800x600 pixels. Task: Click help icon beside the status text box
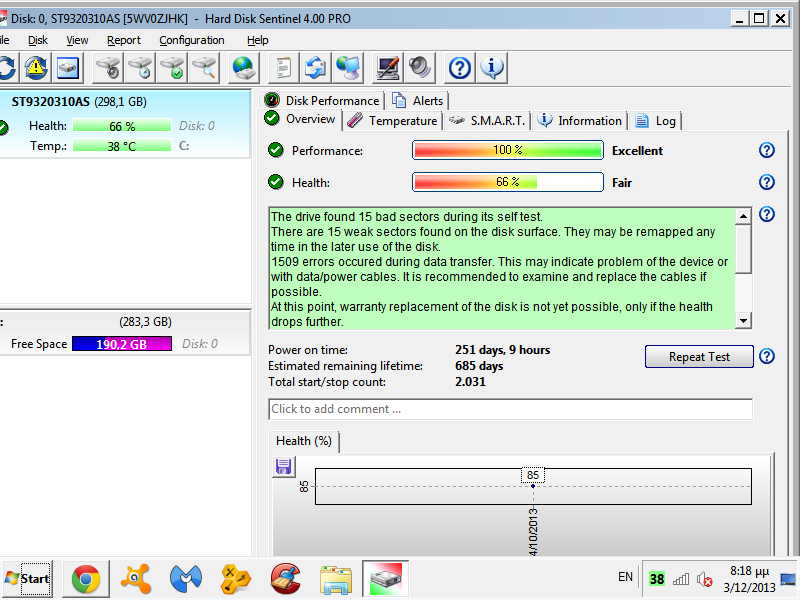click(766, 214)
